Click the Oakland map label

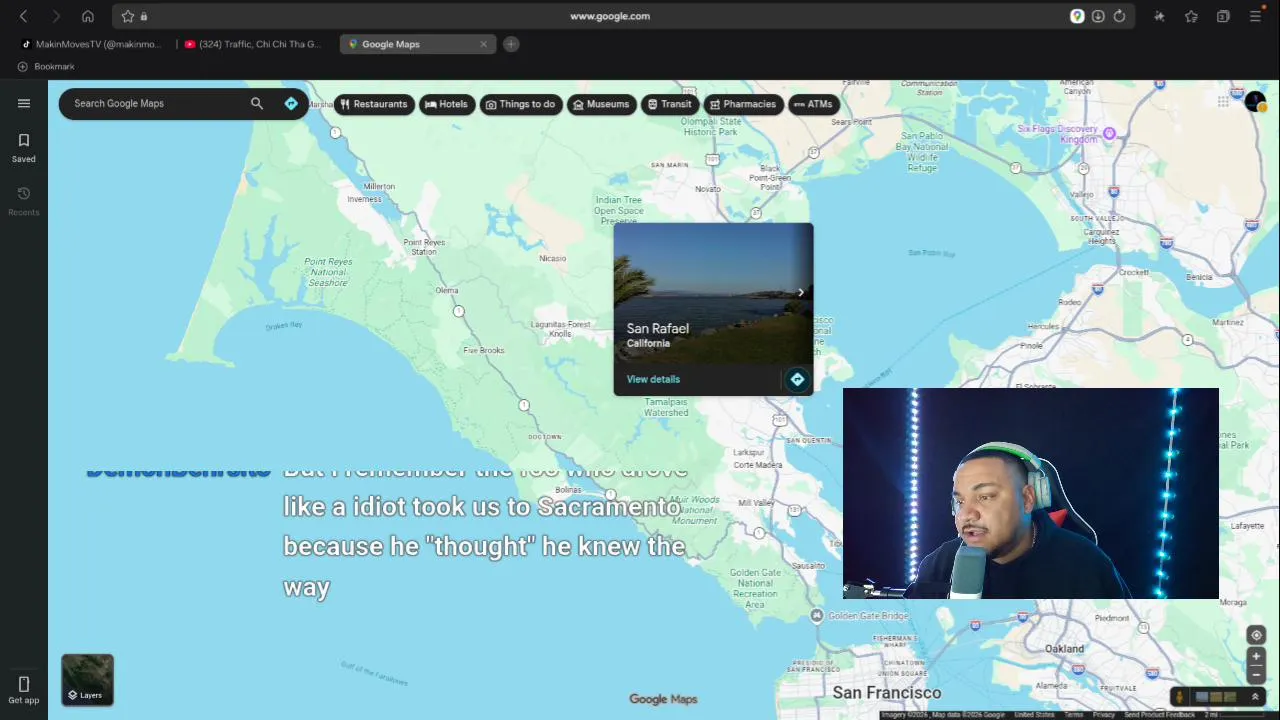point(1064,648)
